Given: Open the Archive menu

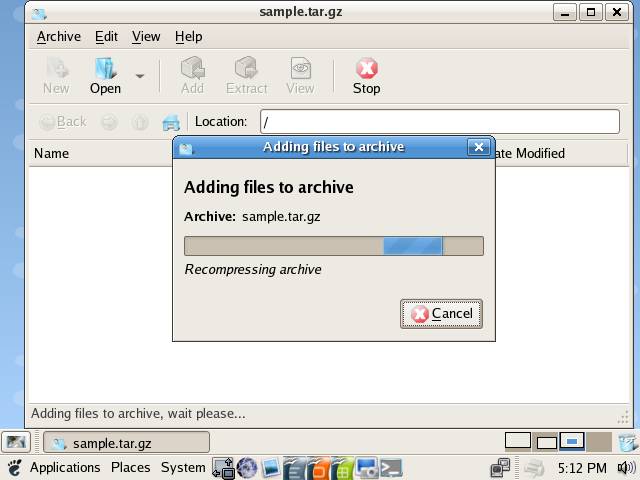Looking at the screenshot, I should click(58, 36).
